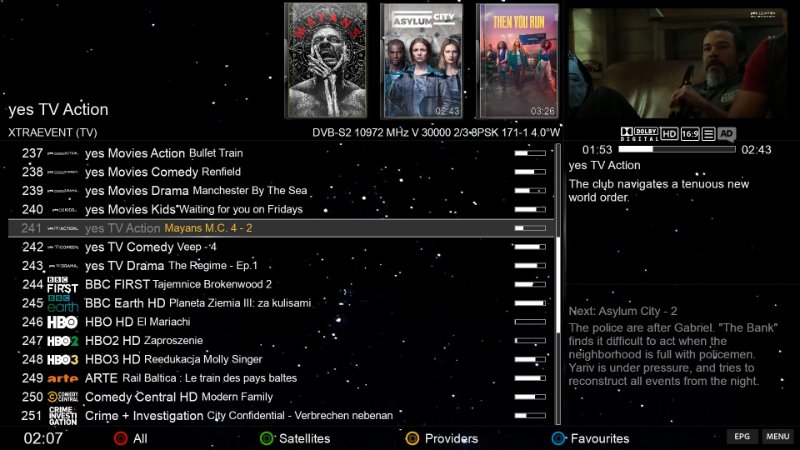Show All channels list
800x450 pixels.
(140, 438)
